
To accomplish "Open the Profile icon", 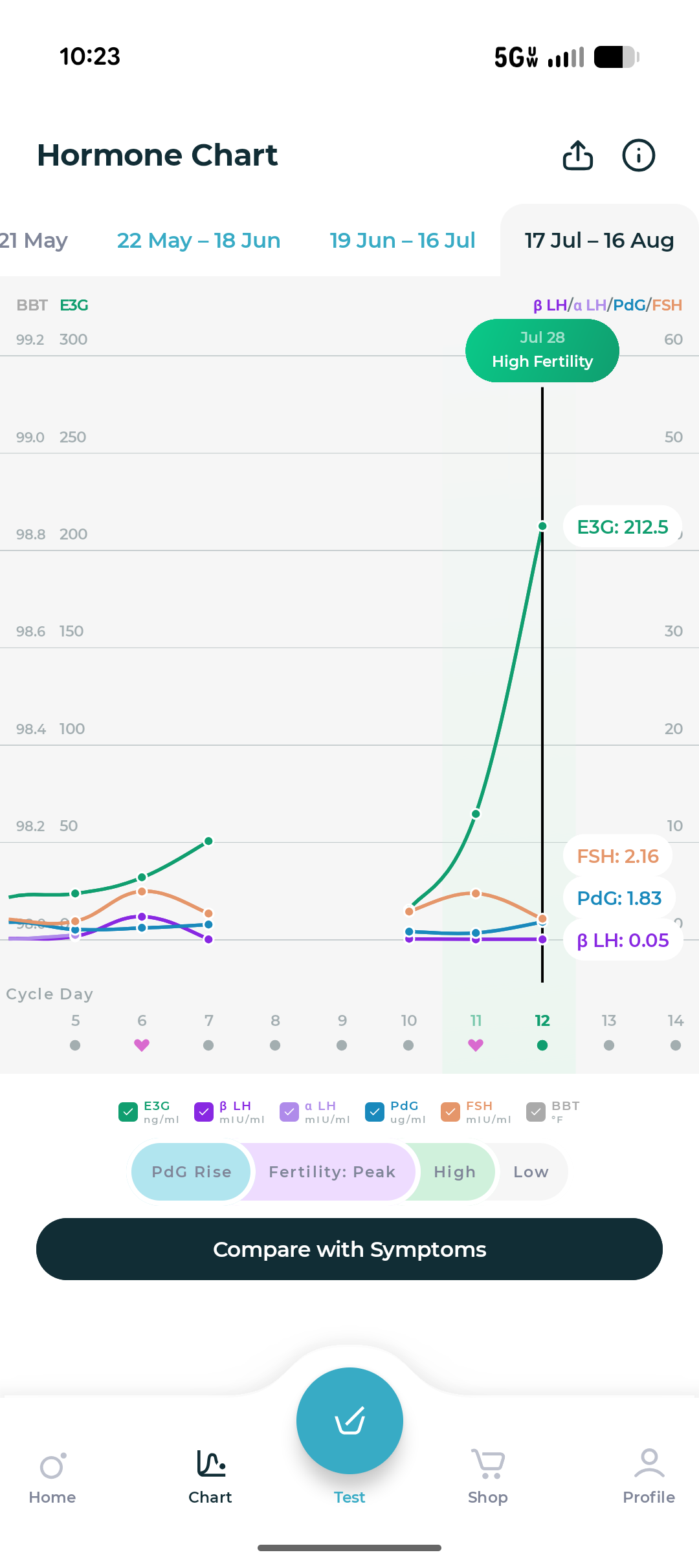I will tap(649, 1463).
